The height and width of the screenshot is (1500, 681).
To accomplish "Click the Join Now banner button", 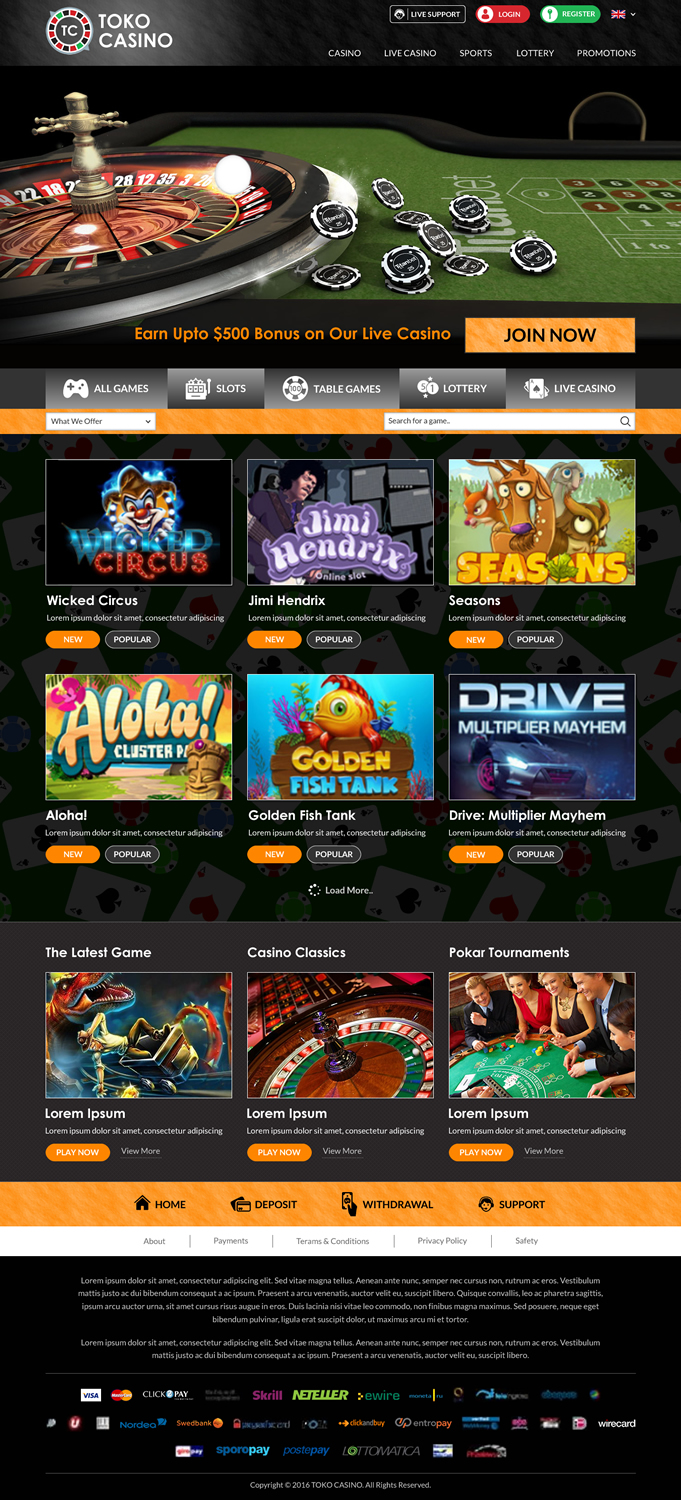I will 550,335.
